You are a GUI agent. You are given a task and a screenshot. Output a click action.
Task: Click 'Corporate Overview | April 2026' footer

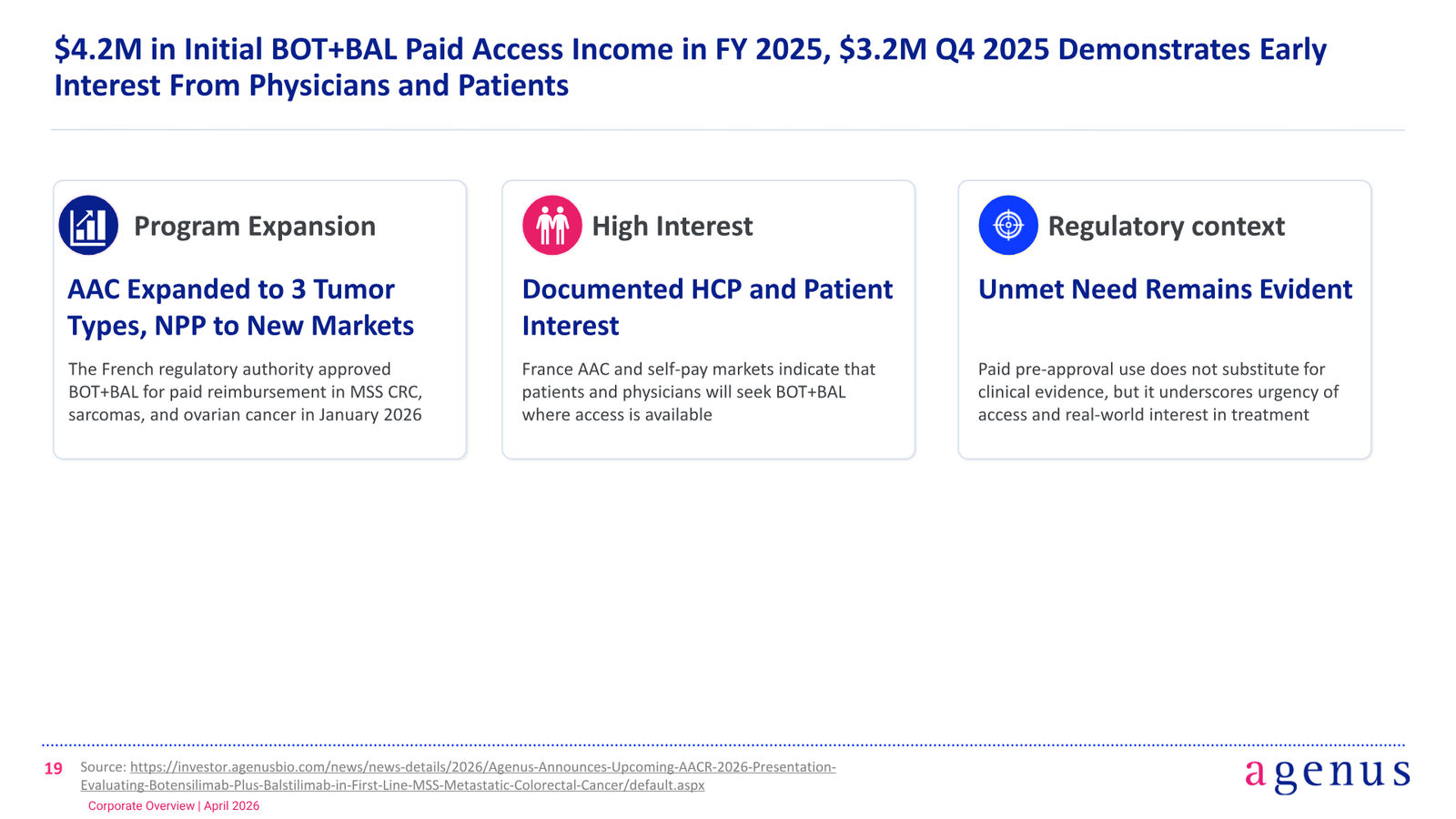(174, 806)
